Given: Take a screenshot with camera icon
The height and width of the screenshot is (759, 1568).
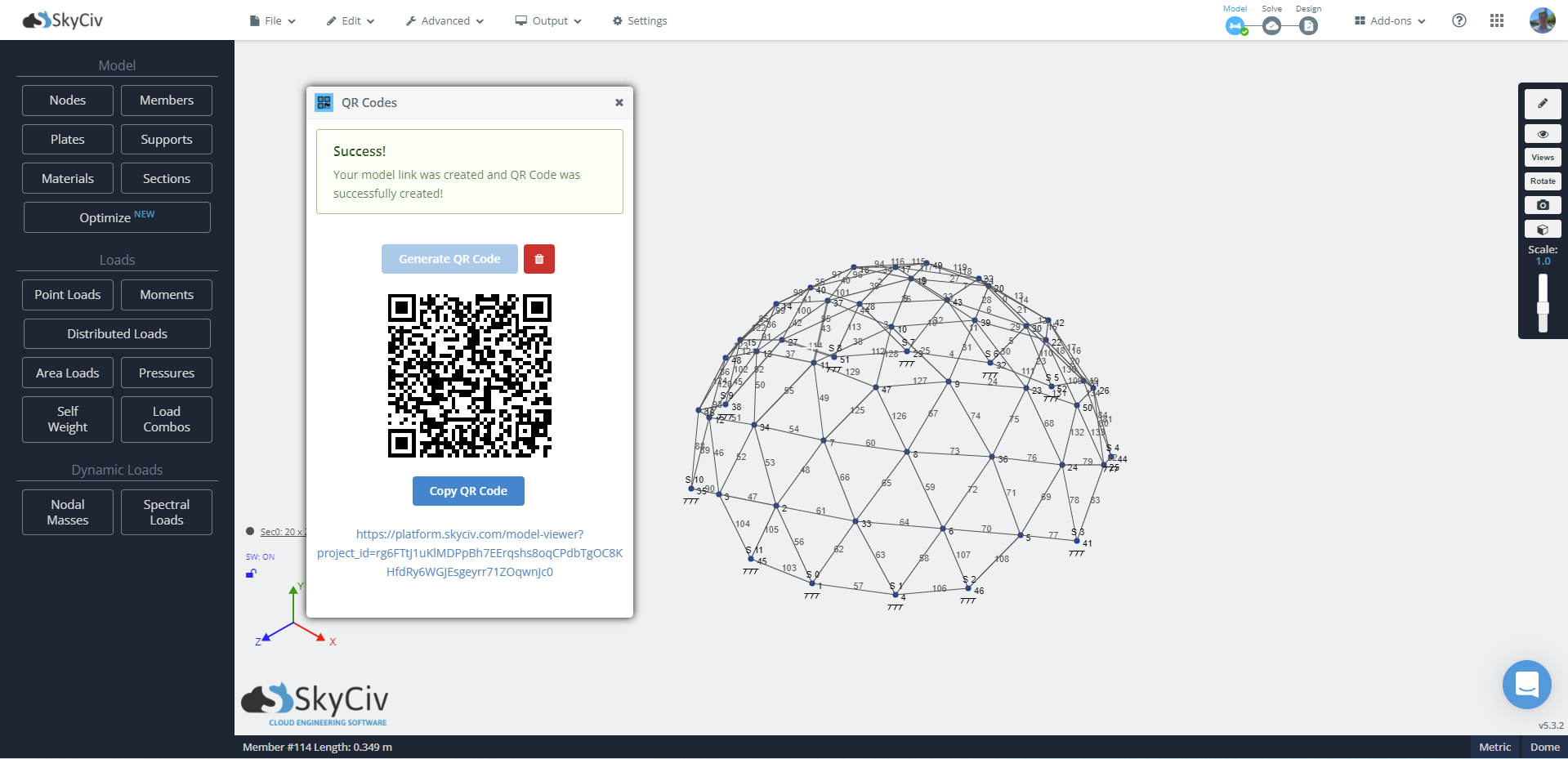Looking at the screenshot, I should pos(1543,205).
